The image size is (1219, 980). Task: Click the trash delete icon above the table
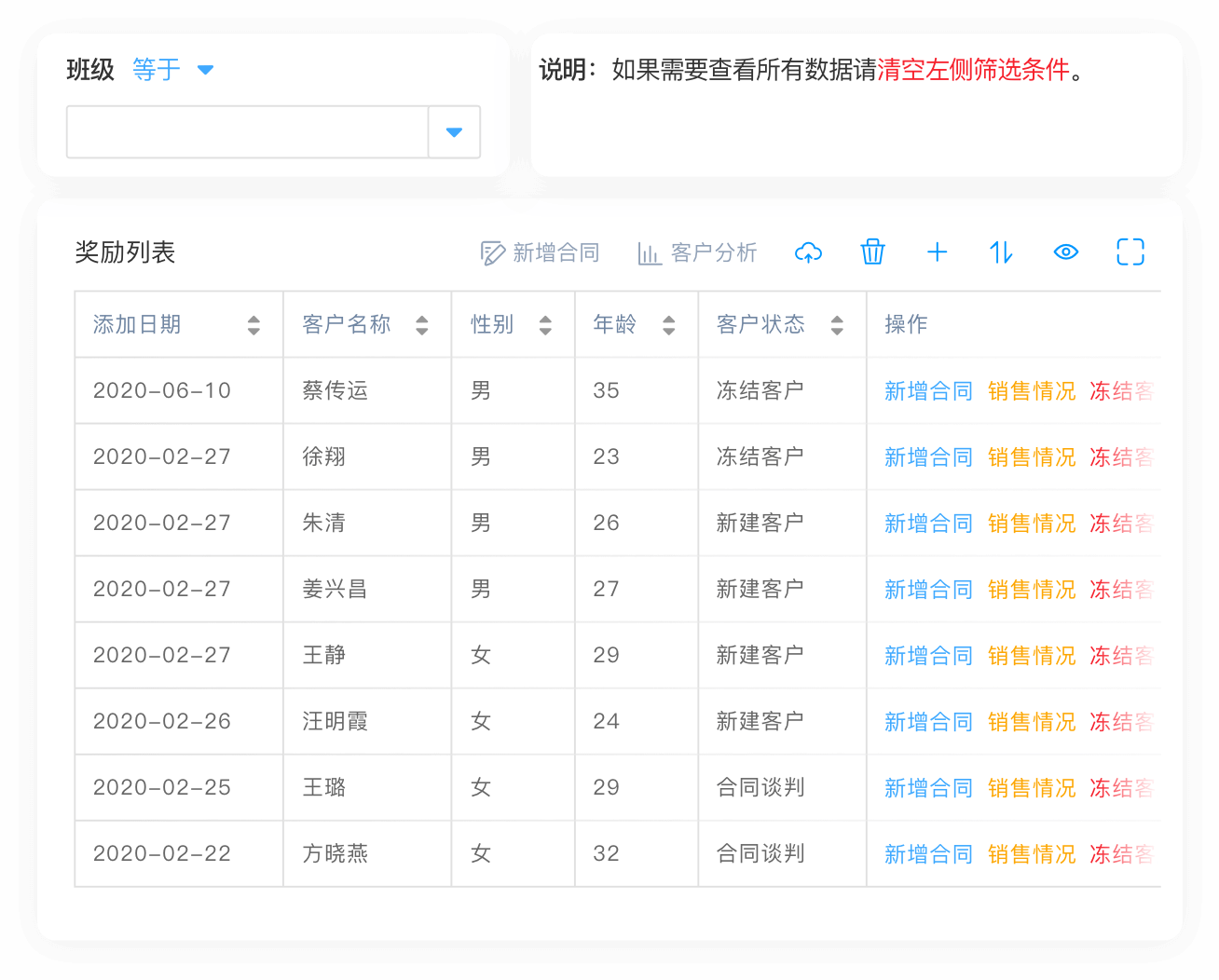click(x=873, y=252)
